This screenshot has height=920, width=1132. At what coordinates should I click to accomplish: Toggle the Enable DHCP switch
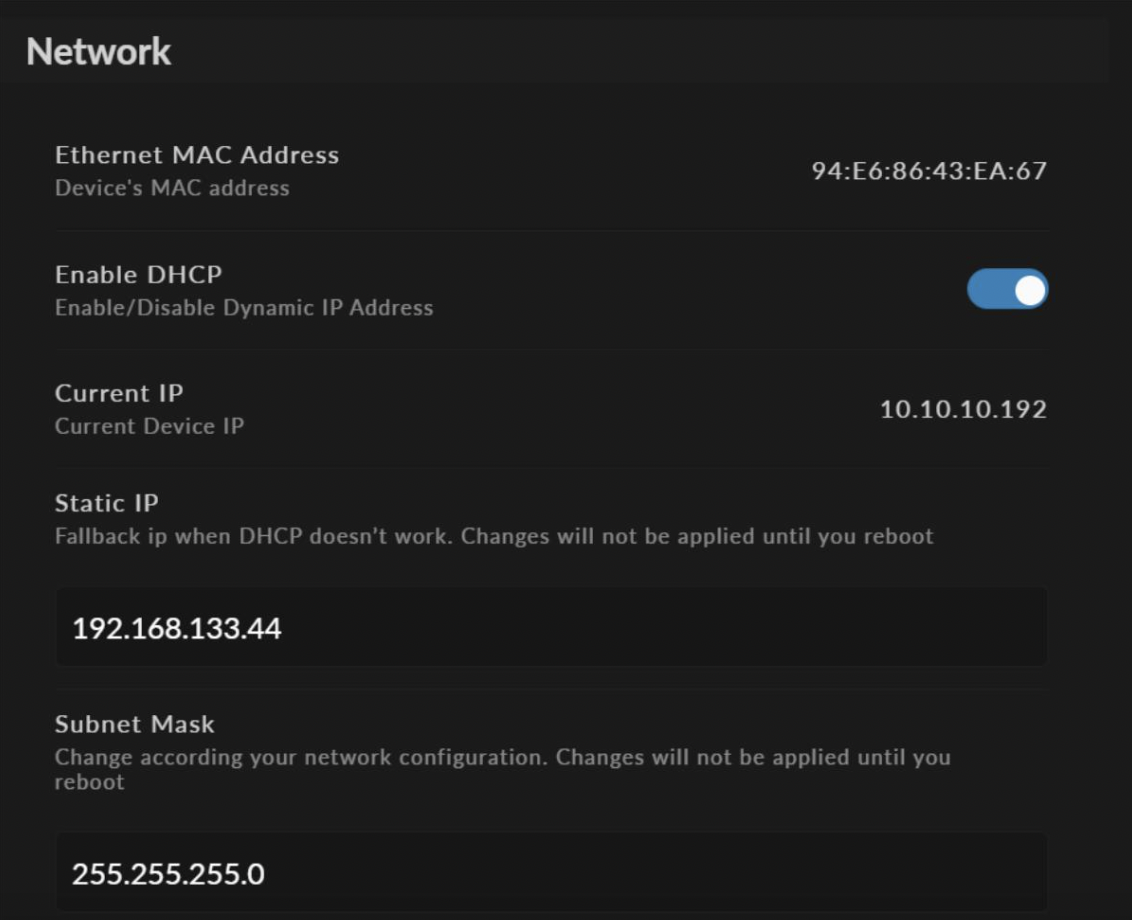[1007, 289]
